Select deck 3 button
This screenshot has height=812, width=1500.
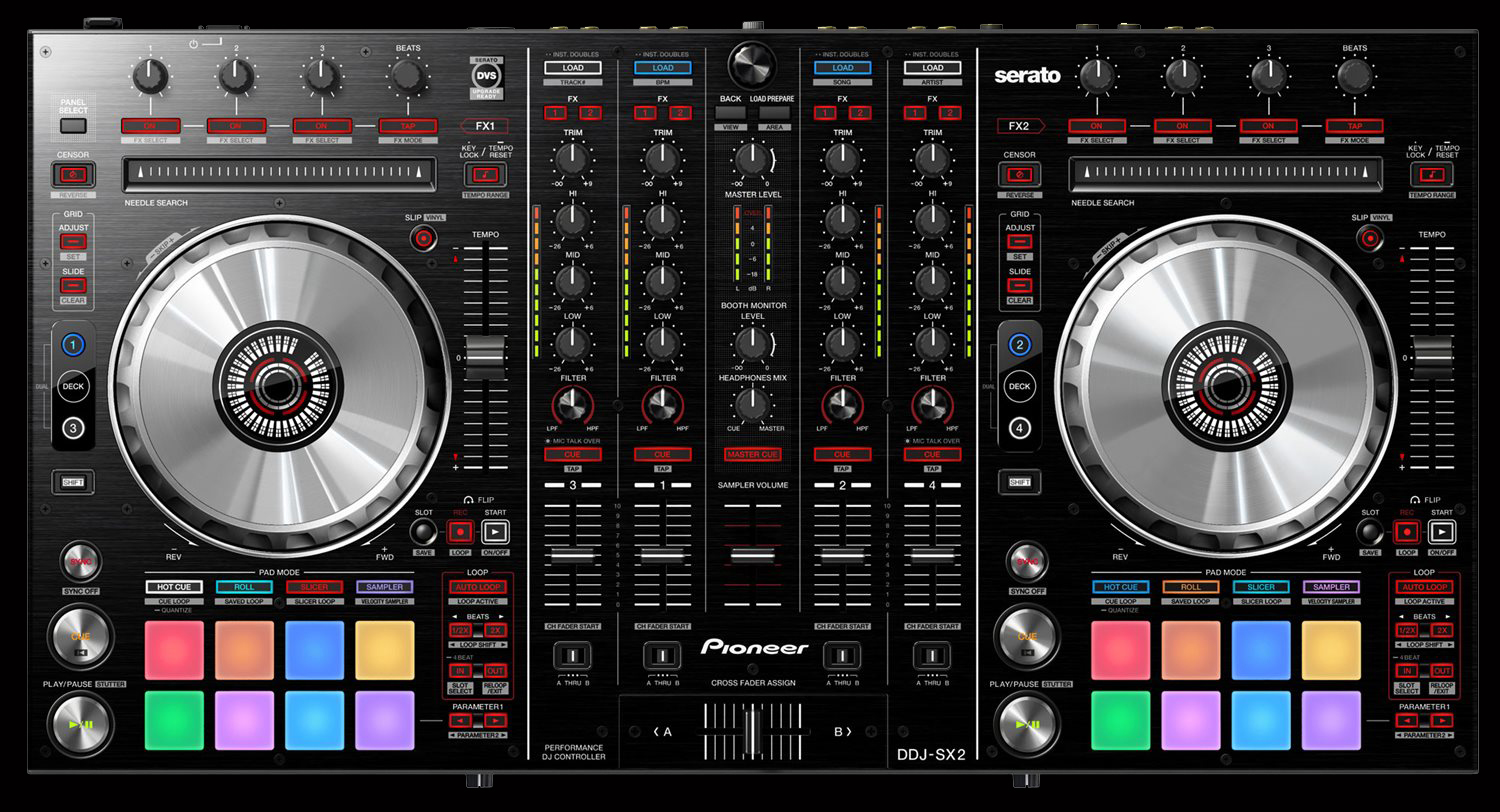(73, 428)
